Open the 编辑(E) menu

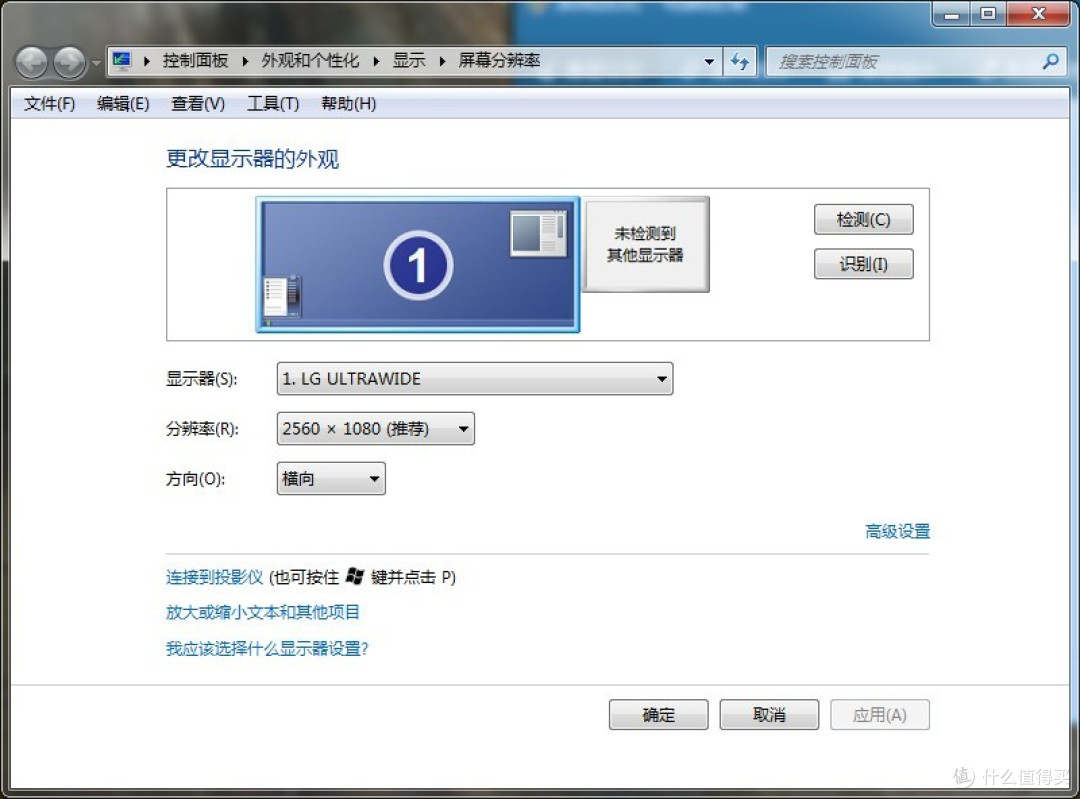pyautogui.click(x=123, y=103)
